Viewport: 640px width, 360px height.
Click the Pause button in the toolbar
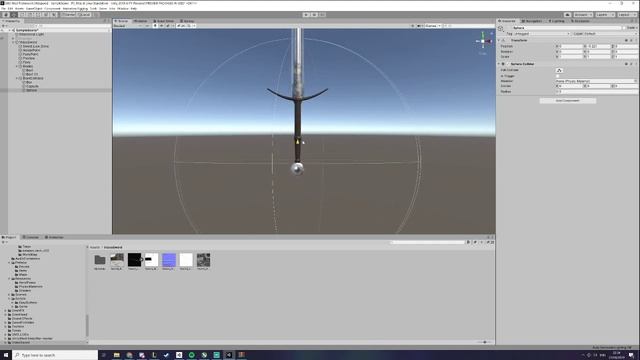(x=314, y=15)
